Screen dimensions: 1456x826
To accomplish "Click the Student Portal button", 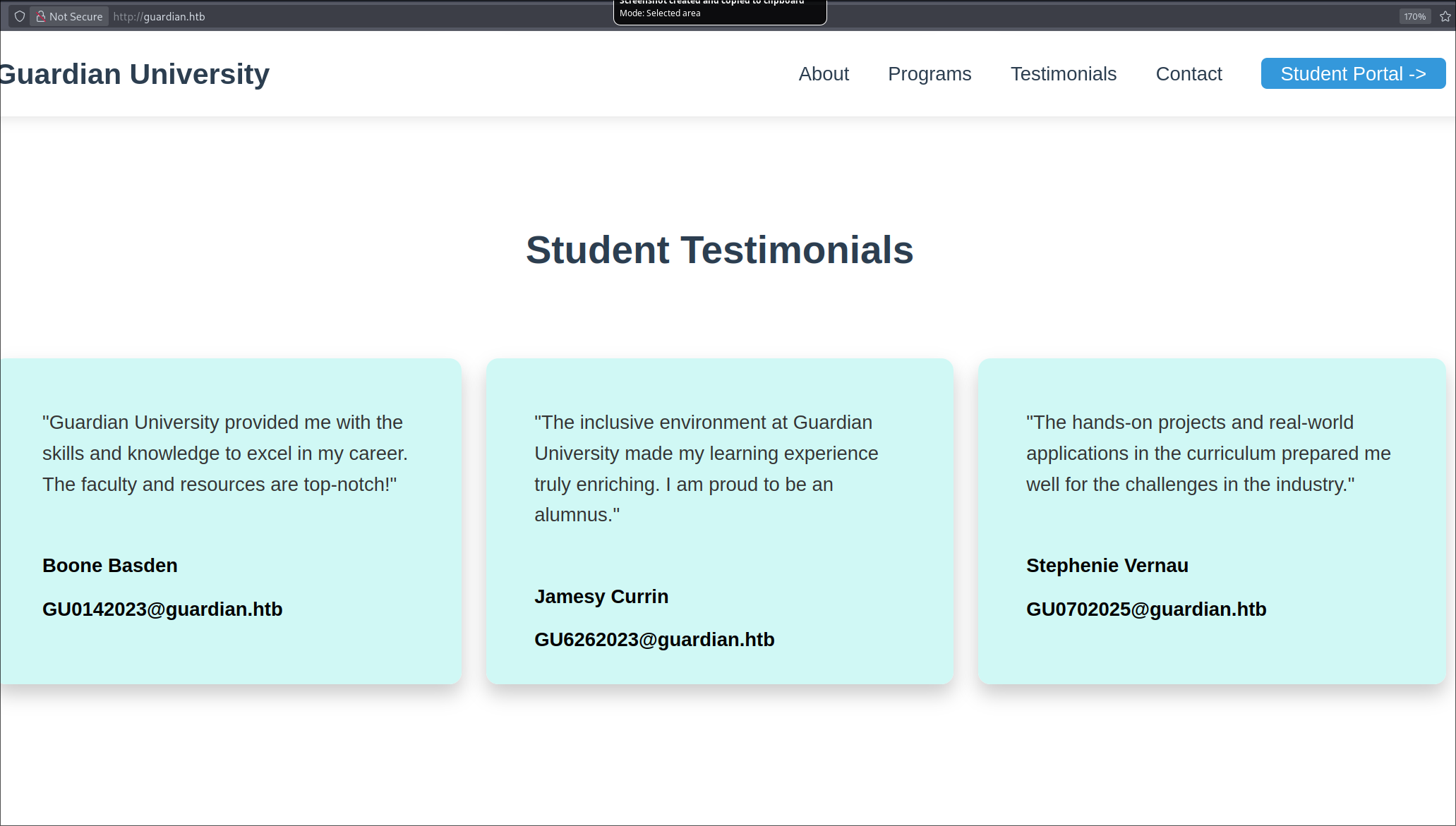I will [1353, 73].
